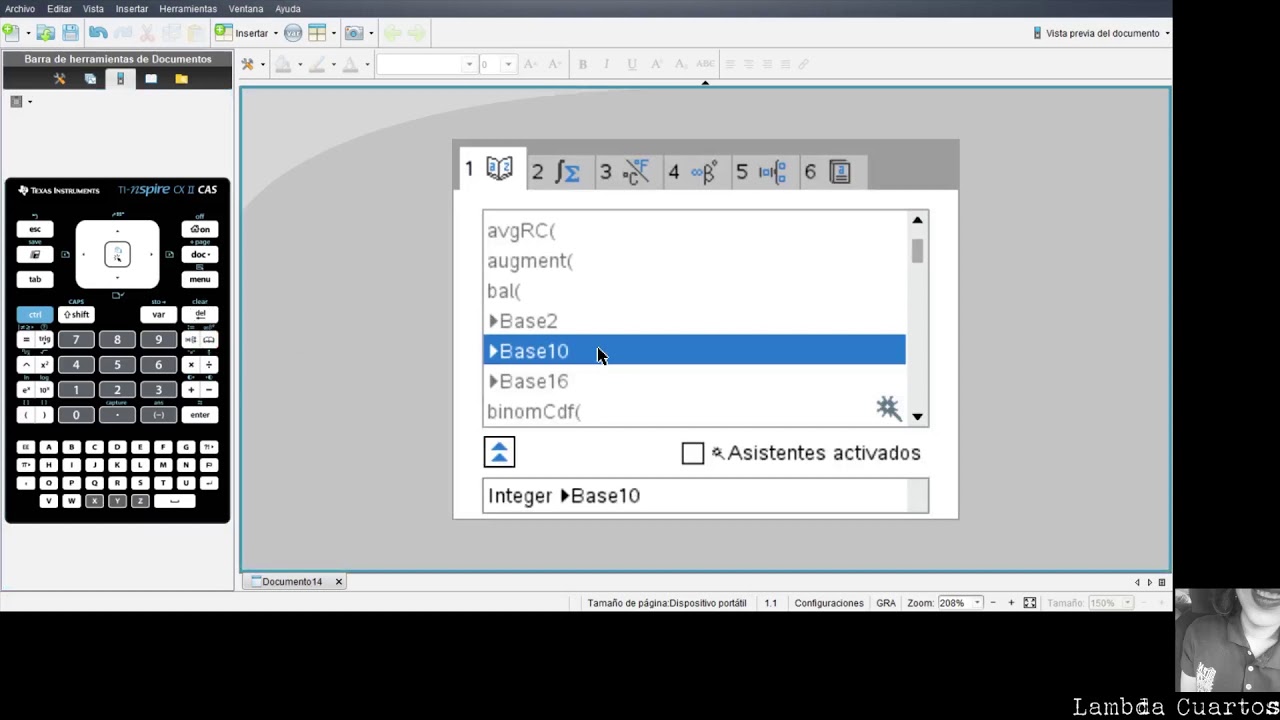Select augment( in the catalog list
The width and height of the screenshot is (1280, 720).
[x=694, y=261]
